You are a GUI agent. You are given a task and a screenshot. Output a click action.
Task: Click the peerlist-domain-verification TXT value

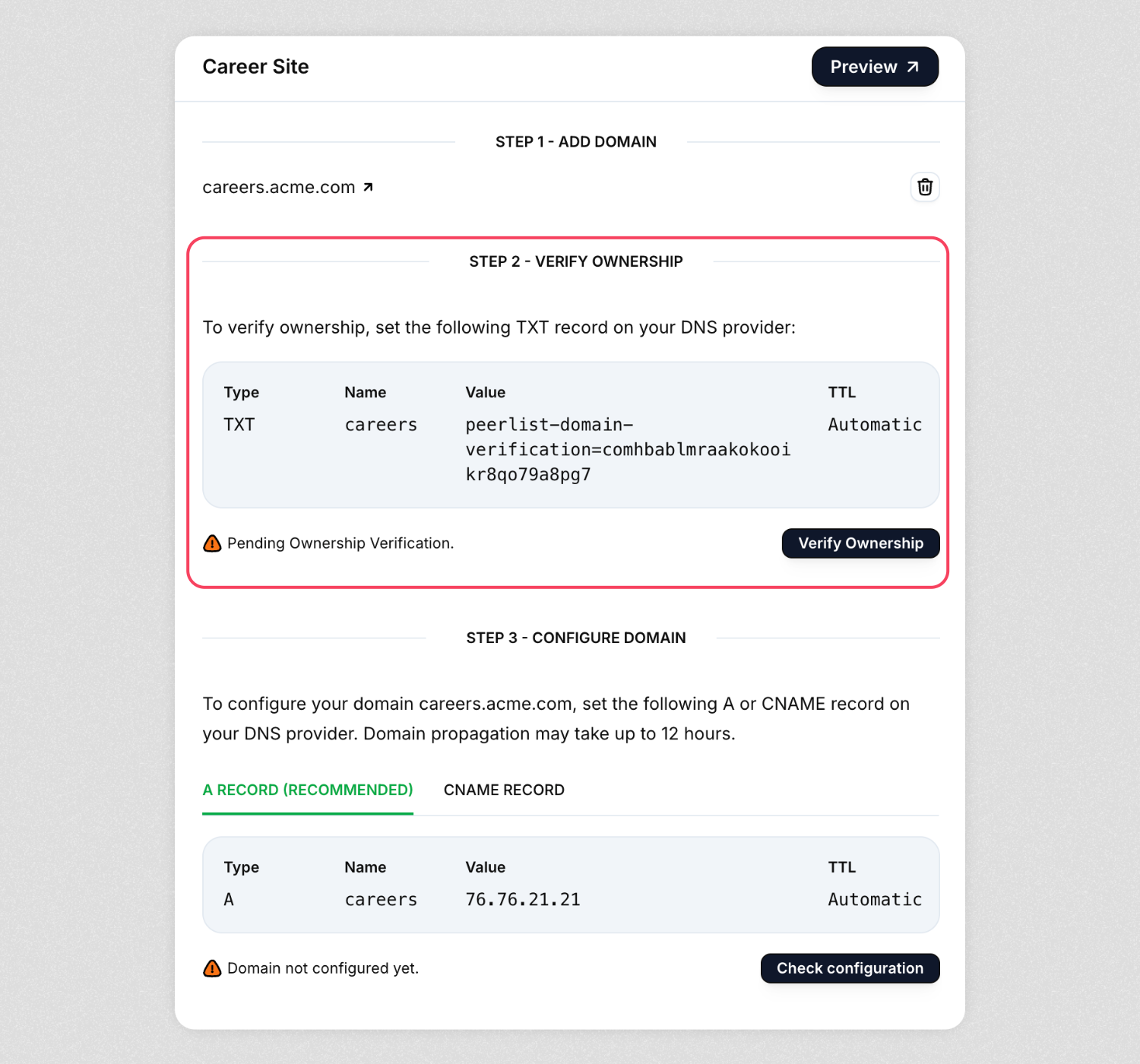pos(627,449)
